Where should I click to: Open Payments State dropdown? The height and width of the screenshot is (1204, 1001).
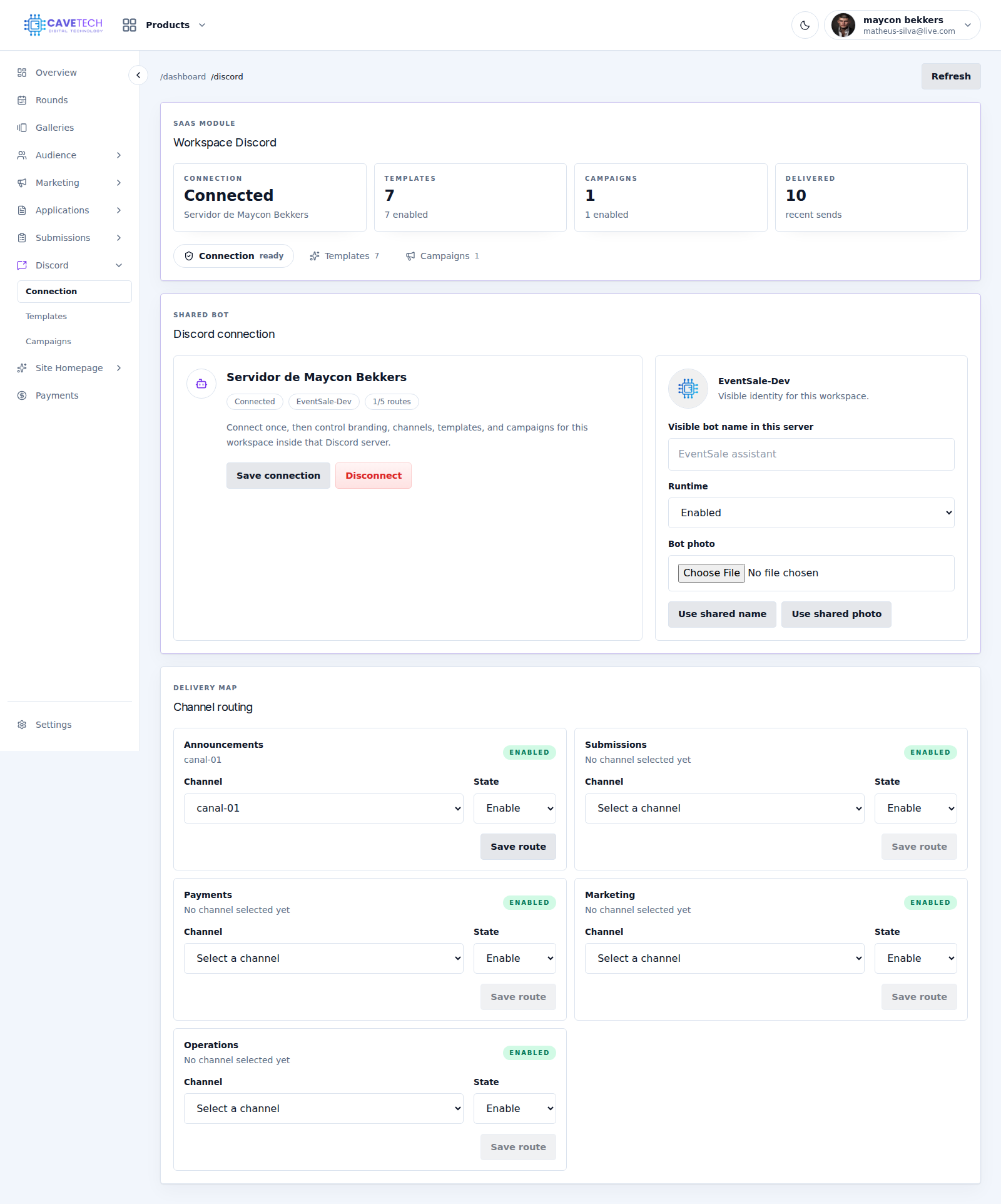coord(515,959)
